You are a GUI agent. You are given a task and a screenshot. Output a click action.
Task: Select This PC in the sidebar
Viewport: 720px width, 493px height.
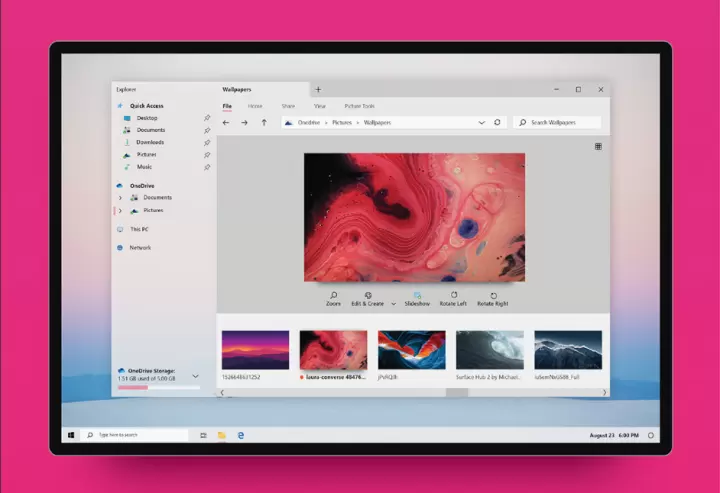pos(138,229)
